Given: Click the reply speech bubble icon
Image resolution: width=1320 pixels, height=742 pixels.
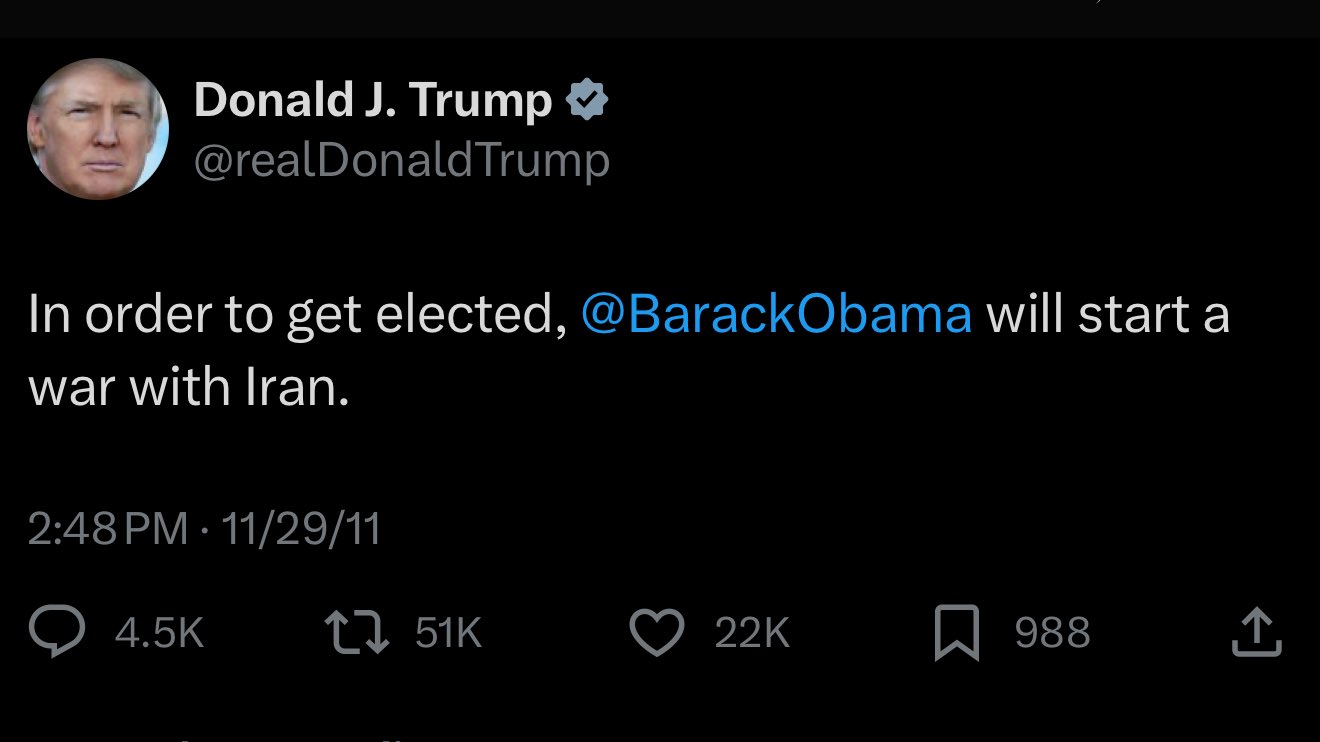Looking at the screenshot, I should (60, 632).
